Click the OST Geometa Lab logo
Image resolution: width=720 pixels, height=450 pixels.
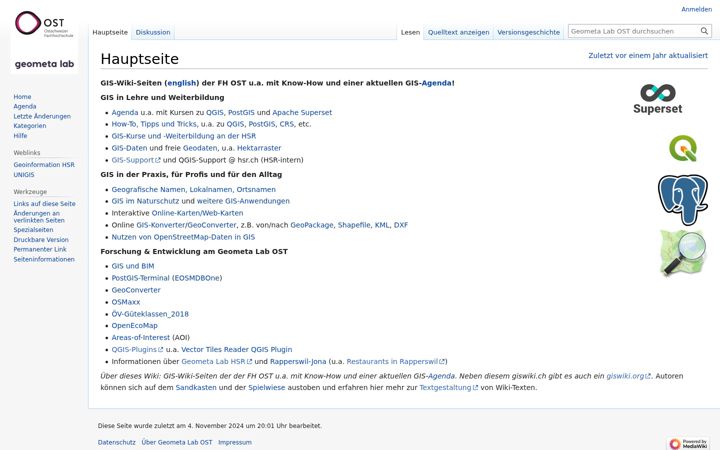[x=44, y=41]
